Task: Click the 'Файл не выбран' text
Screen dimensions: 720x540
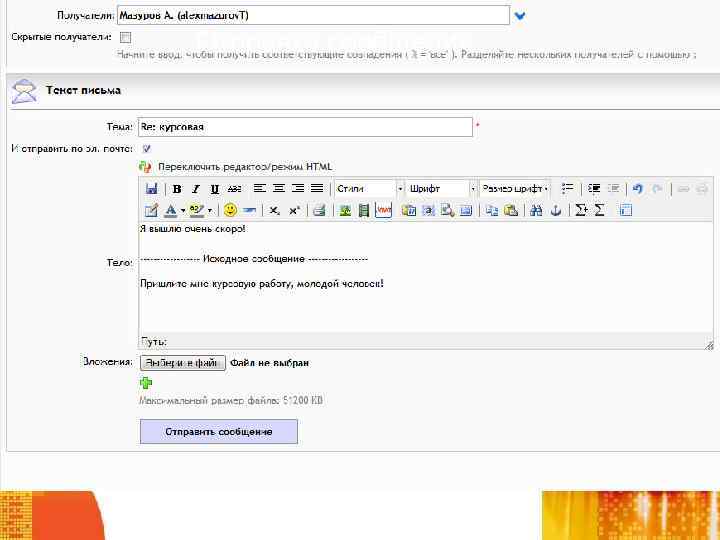Action: point(270,363)
